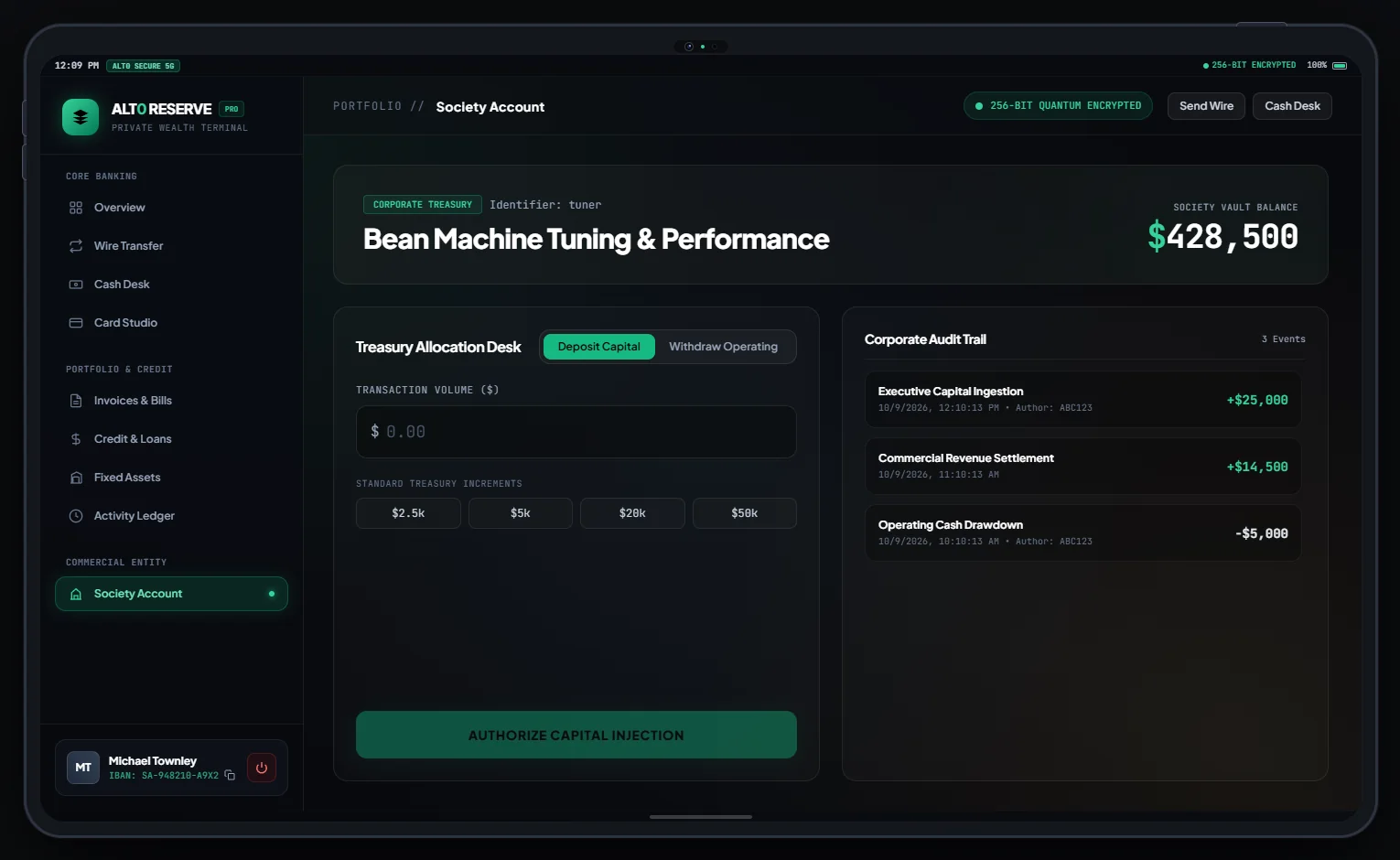Open Wire Transfer in the sidebar
Image resolution: width=1400 pixels, height=860 pixels.
tap(171, 246)
